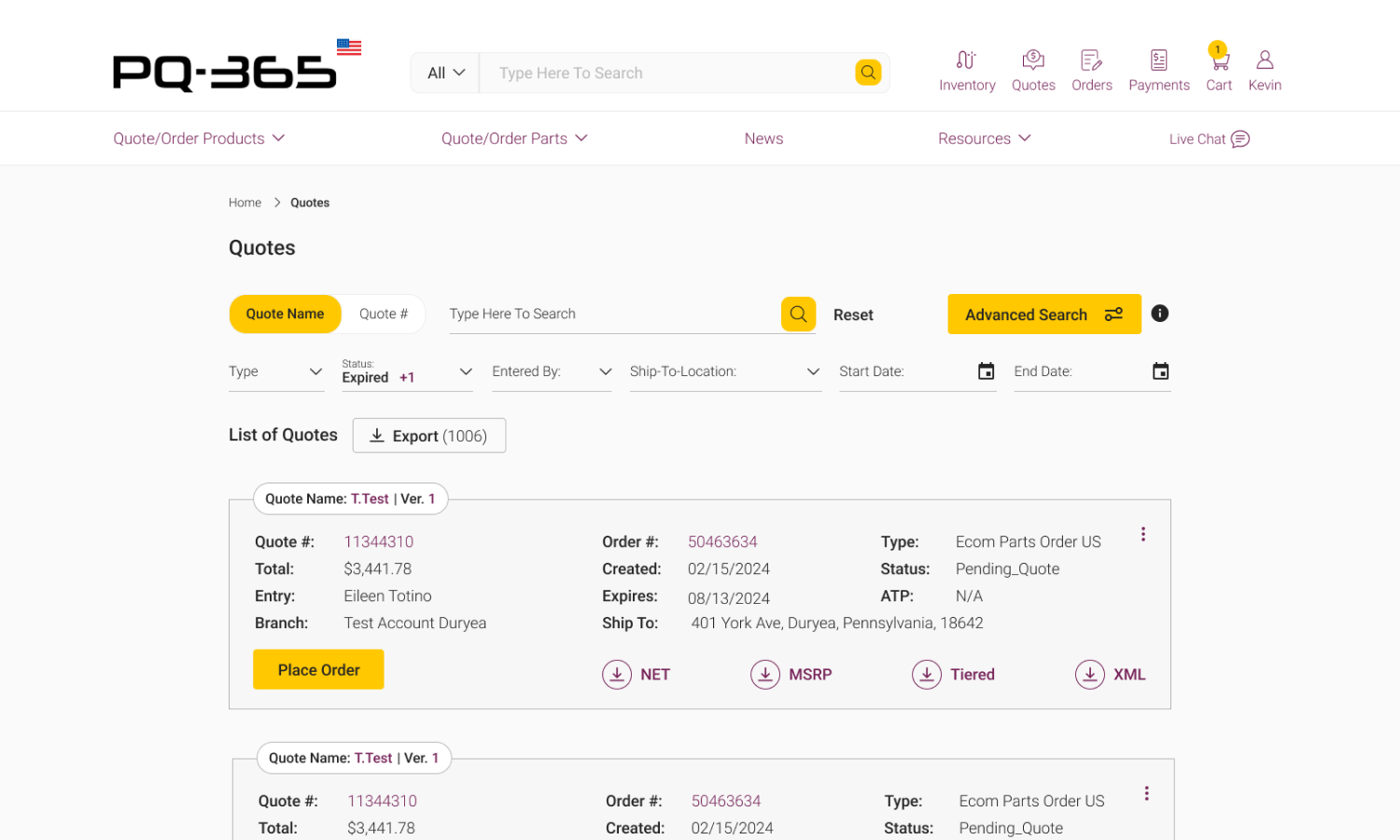Click the End Date field
Screen dimensions: 1400x840
[x=1092, y=371]
